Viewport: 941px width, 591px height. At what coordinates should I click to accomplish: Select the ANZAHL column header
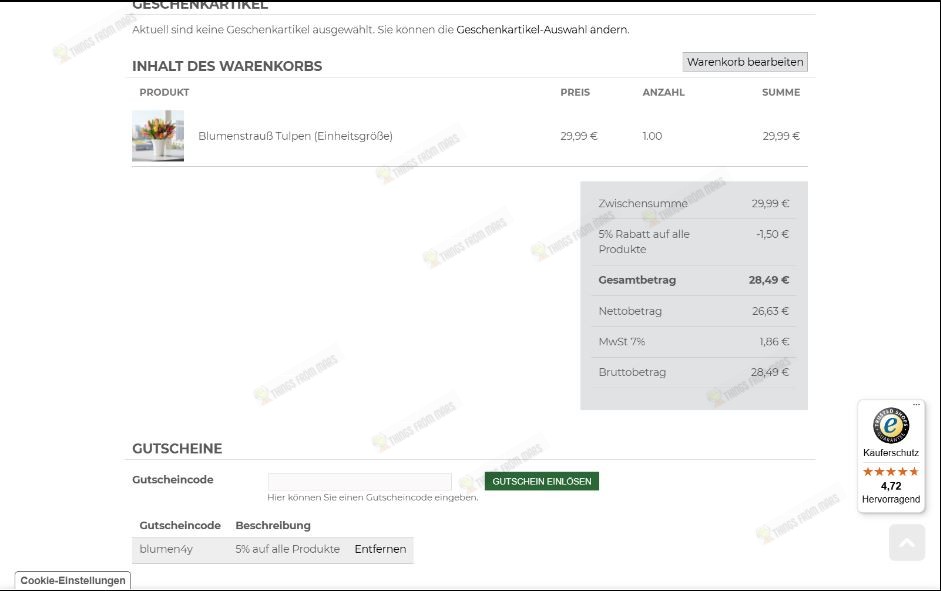pos(663,92)
